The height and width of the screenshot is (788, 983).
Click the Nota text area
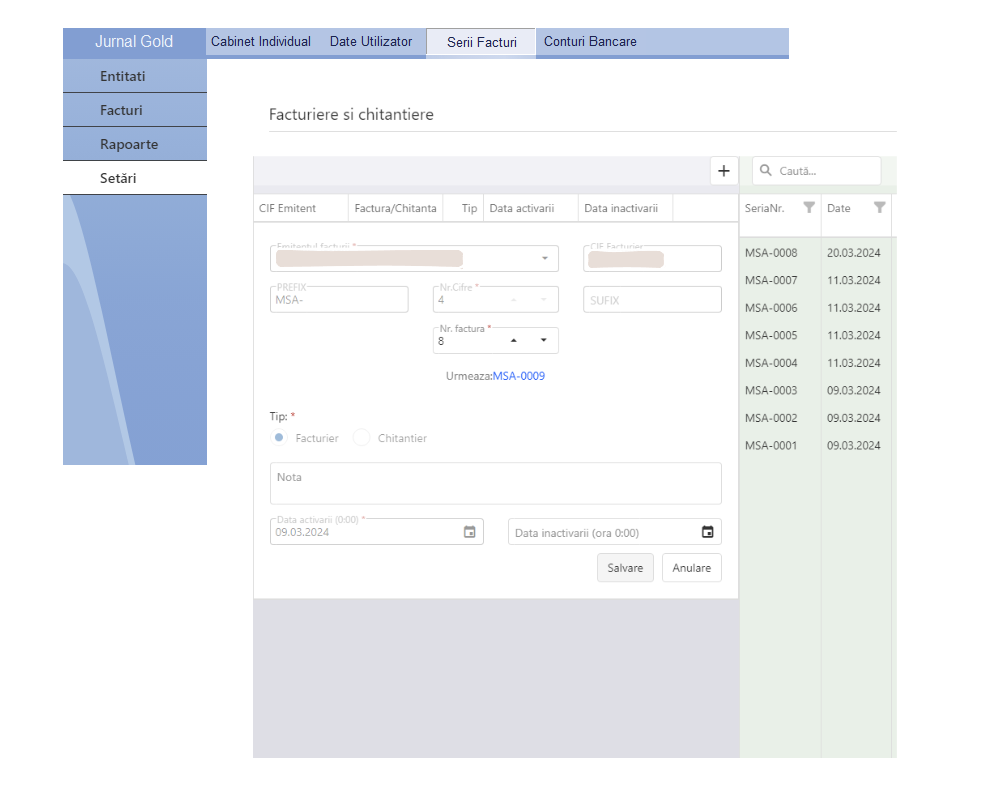495,483
